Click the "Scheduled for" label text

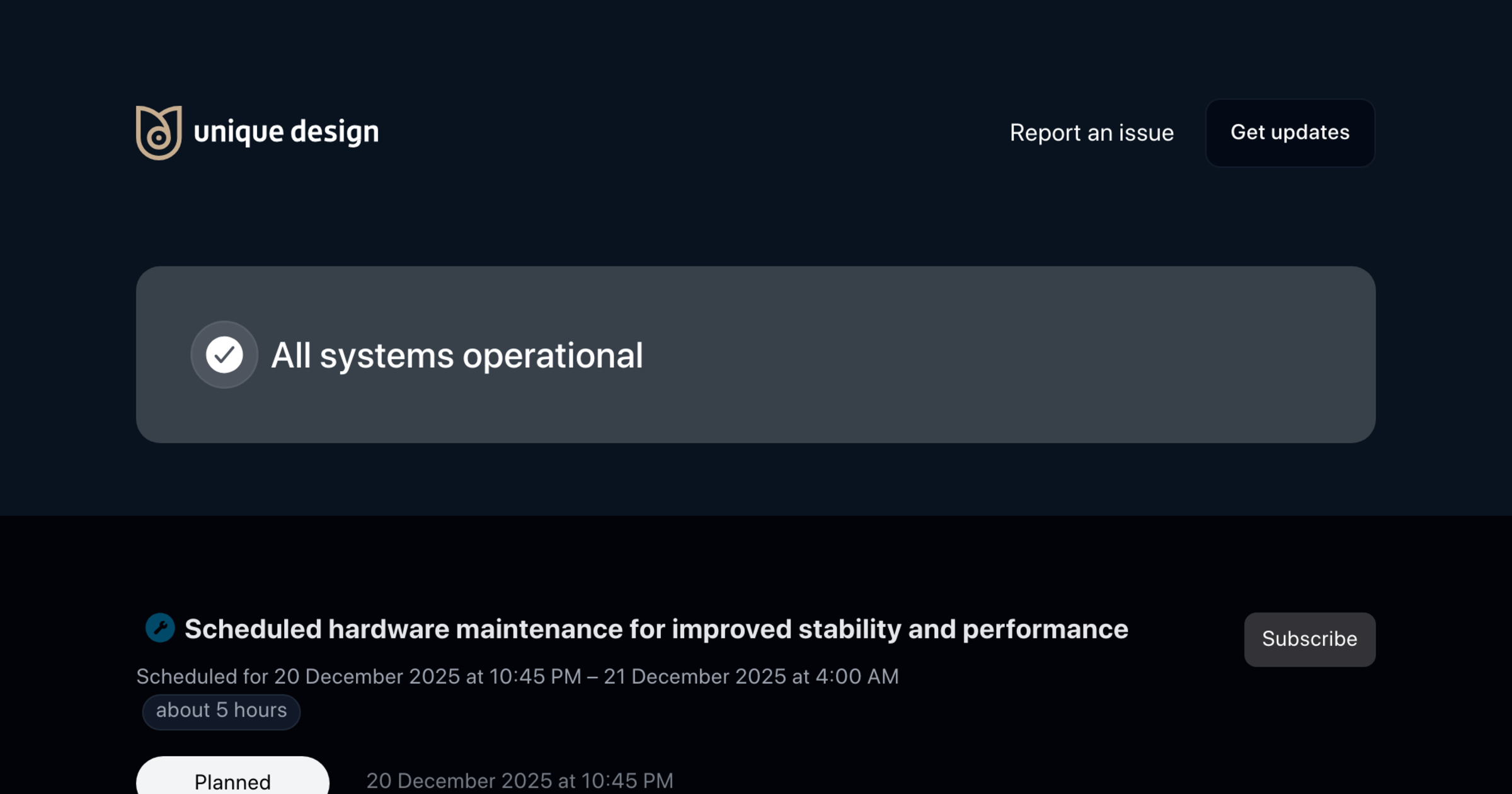[x=202, y=677]
